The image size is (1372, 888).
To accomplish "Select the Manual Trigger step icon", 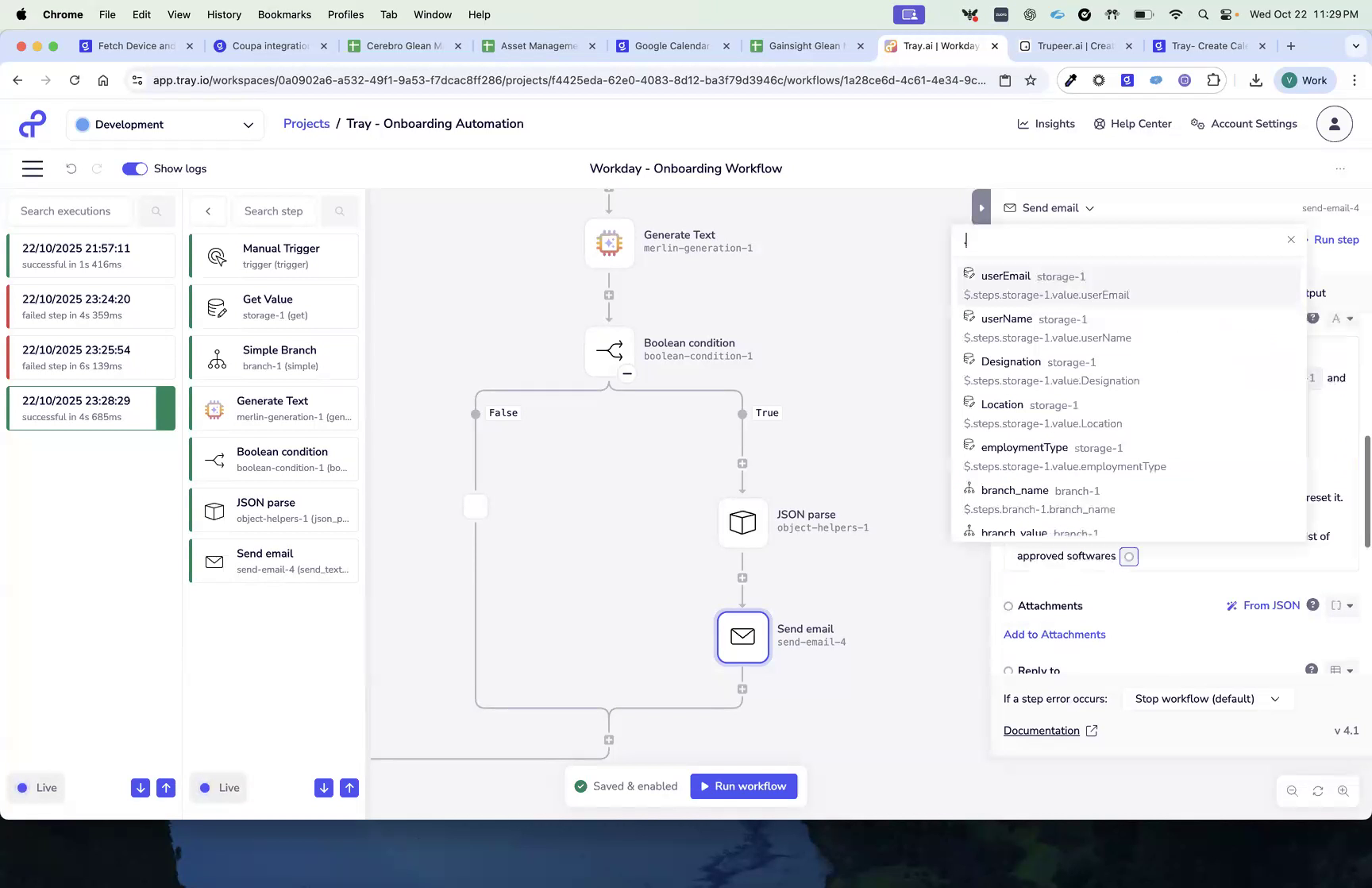I will [x=215, y=255].
